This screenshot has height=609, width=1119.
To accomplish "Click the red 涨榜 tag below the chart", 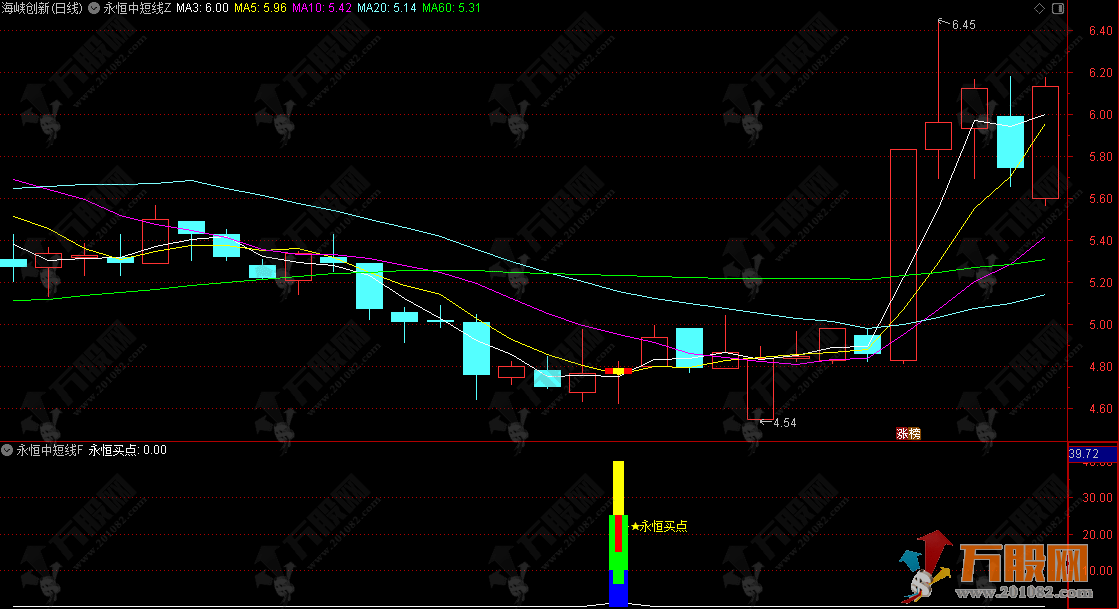I will coord(908,433).
